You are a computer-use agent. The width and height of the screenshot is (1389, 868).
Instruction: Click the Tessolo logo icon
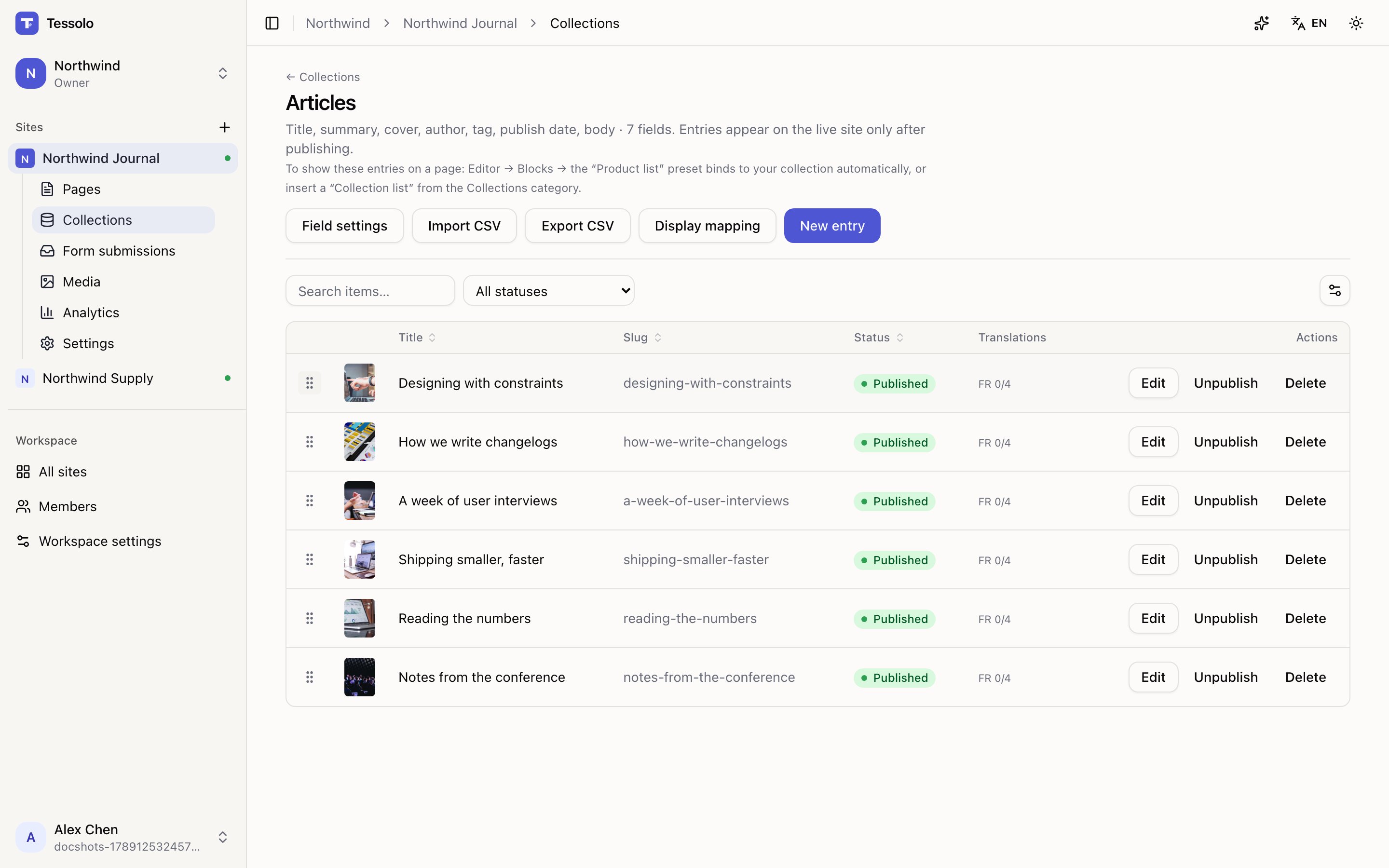pos(27,23)
